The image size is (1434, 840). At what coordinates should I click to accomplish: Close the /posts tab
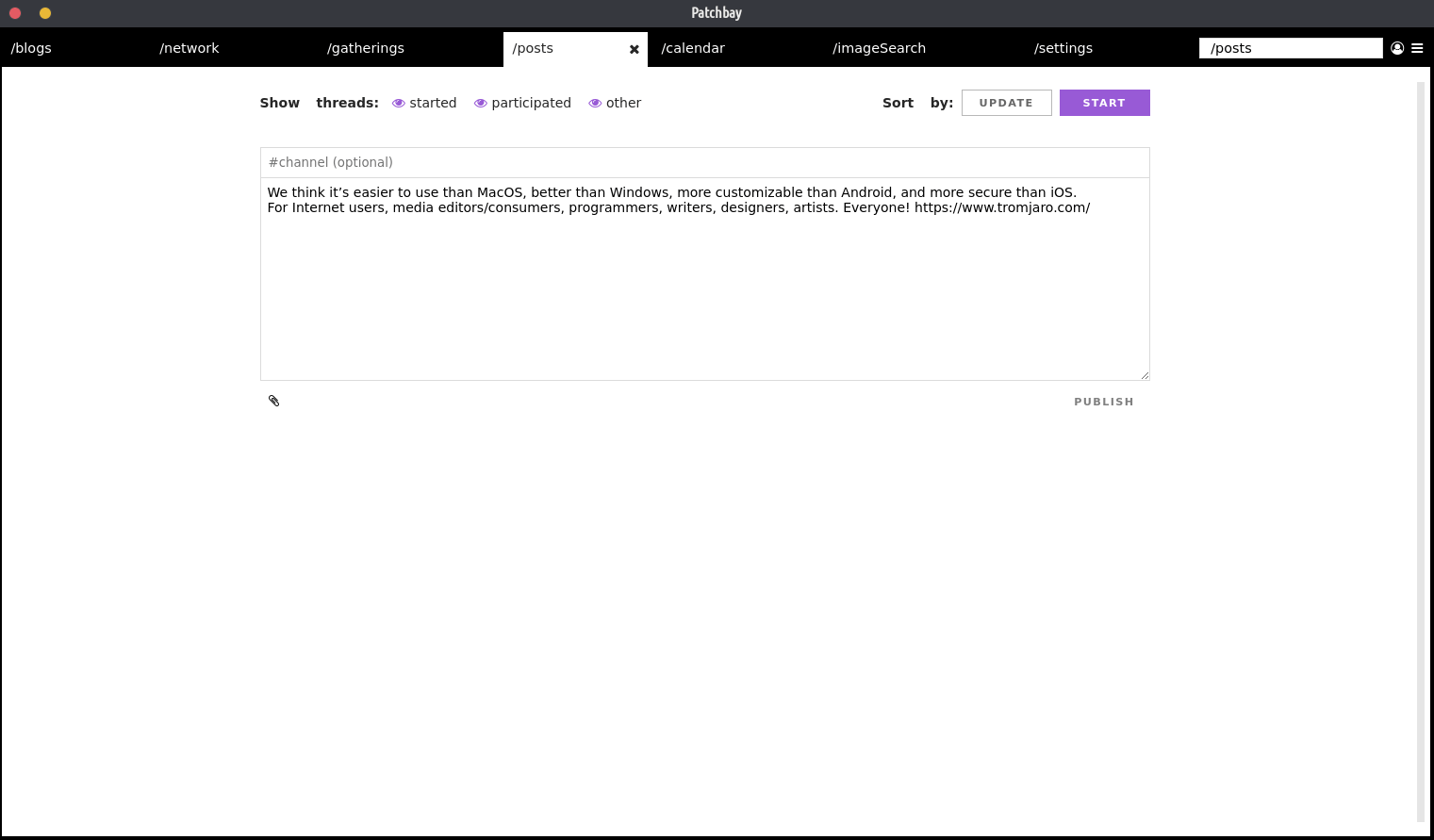coord(635,49)
